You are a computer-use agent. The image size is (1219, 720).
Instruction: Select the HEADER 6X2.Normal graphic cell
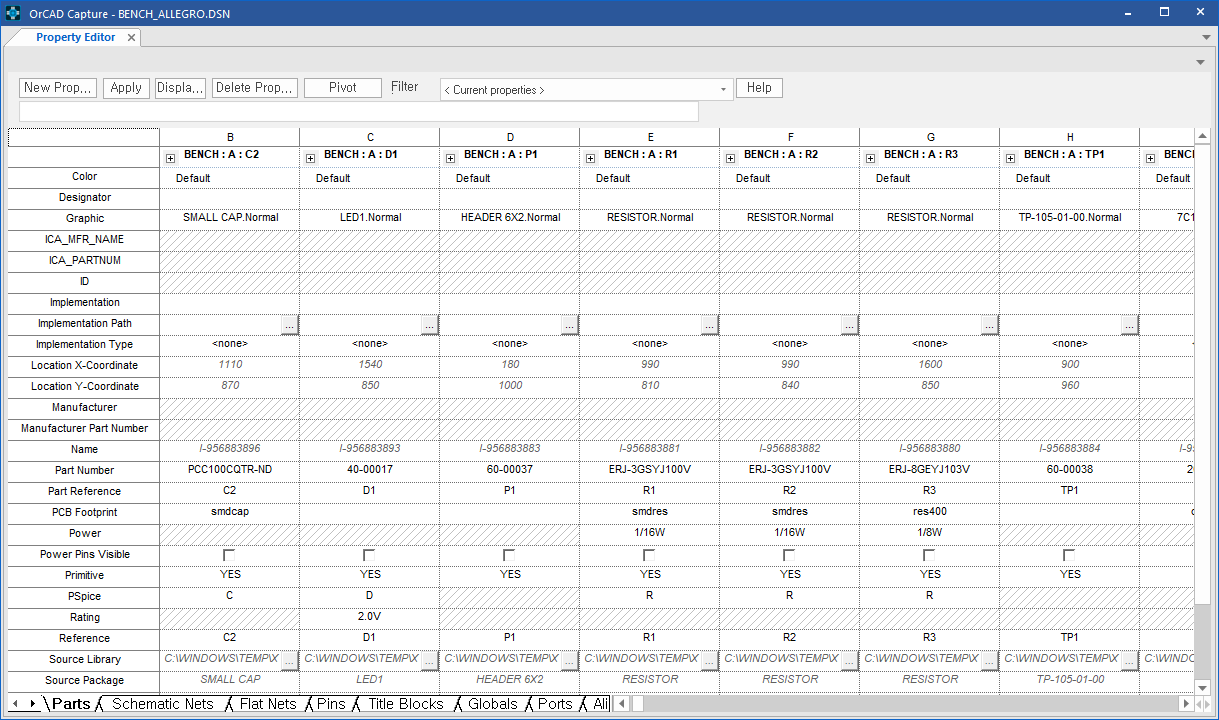[x=510, y=218]
